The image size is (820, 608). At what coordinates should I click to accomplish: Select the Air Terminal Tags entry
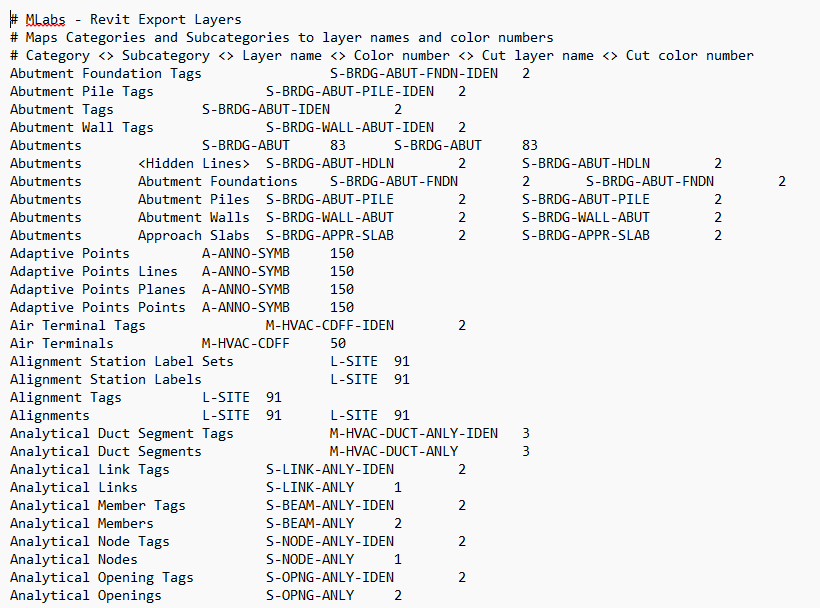(x=77, y=325)
